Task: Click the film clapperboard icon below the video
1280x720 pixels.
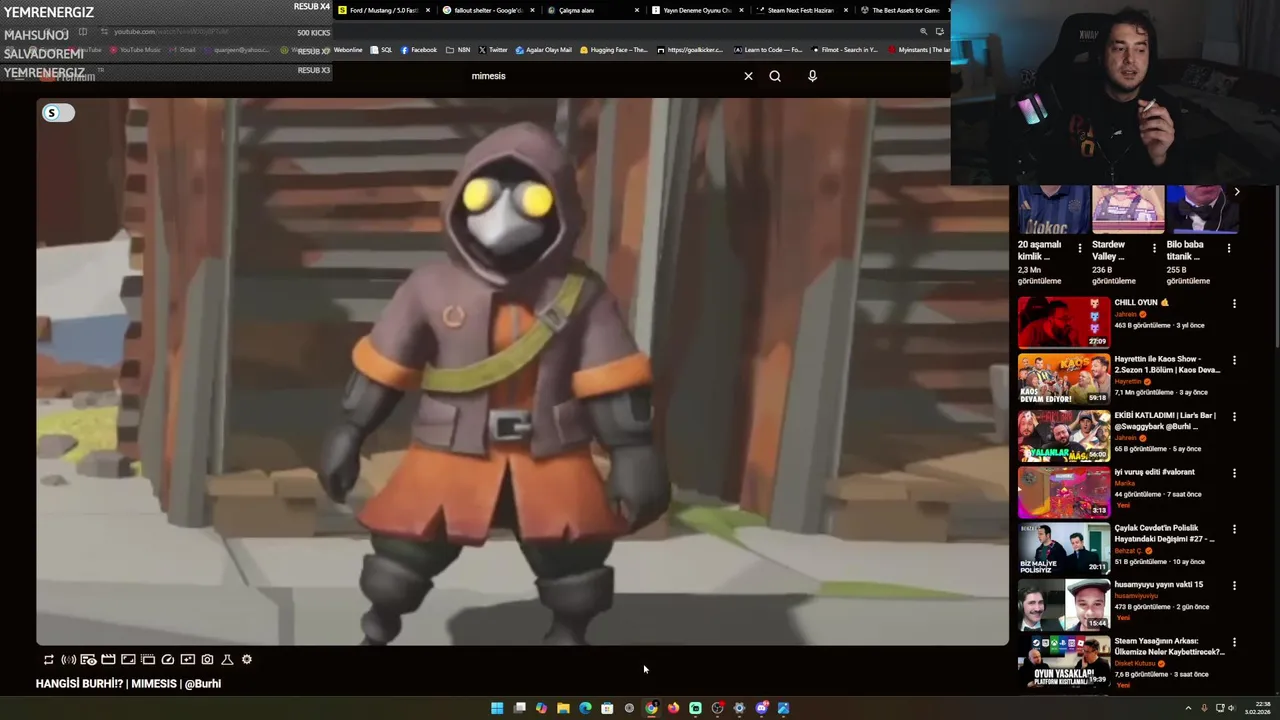Action: coord(108,660)
